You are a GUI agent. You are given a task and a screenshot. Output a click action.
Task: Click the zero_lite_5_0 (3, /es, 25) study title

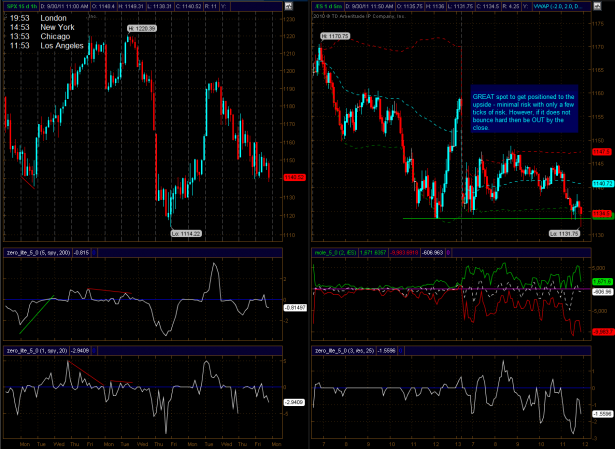(x=344, y=351)
